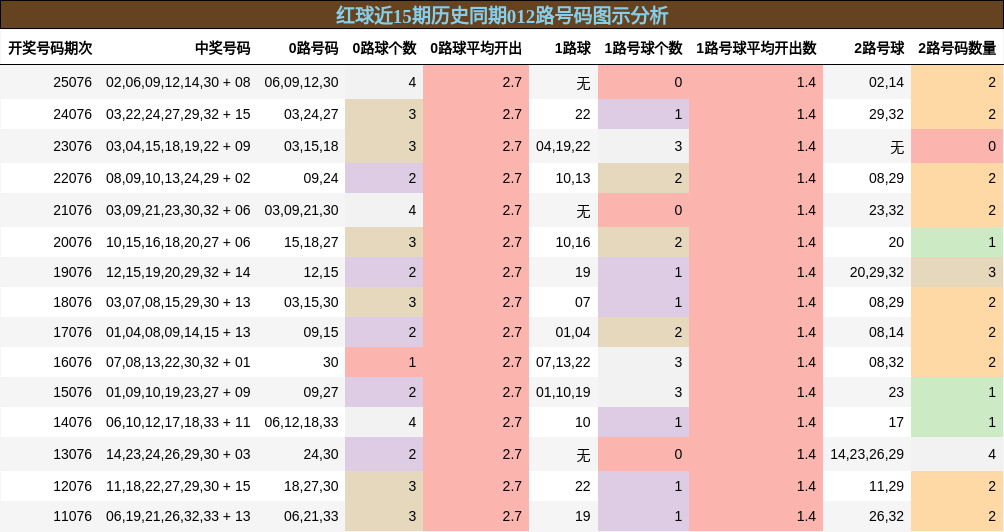The height and width of the screenshot is (532, 1004).
Task: Click 1路球 cell 01,10,19
Action: click(563, 392)
